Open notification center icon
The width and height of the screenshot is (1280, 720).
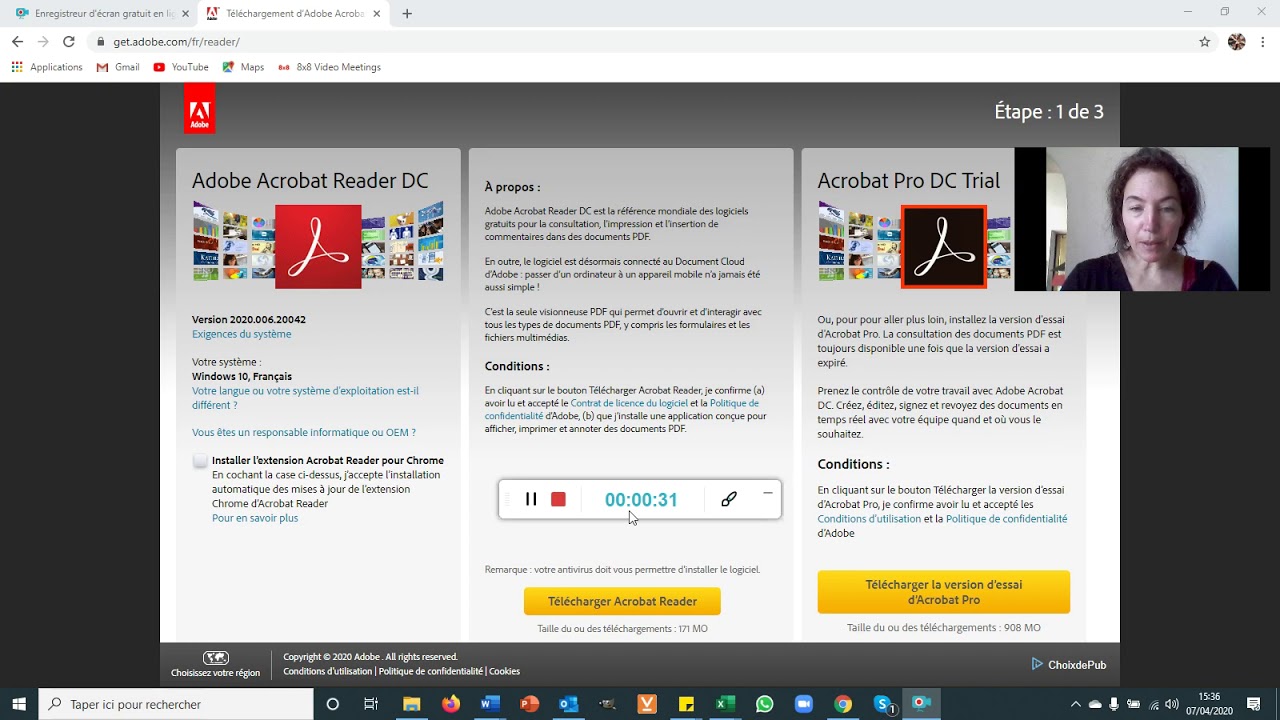pos(1254,704)
